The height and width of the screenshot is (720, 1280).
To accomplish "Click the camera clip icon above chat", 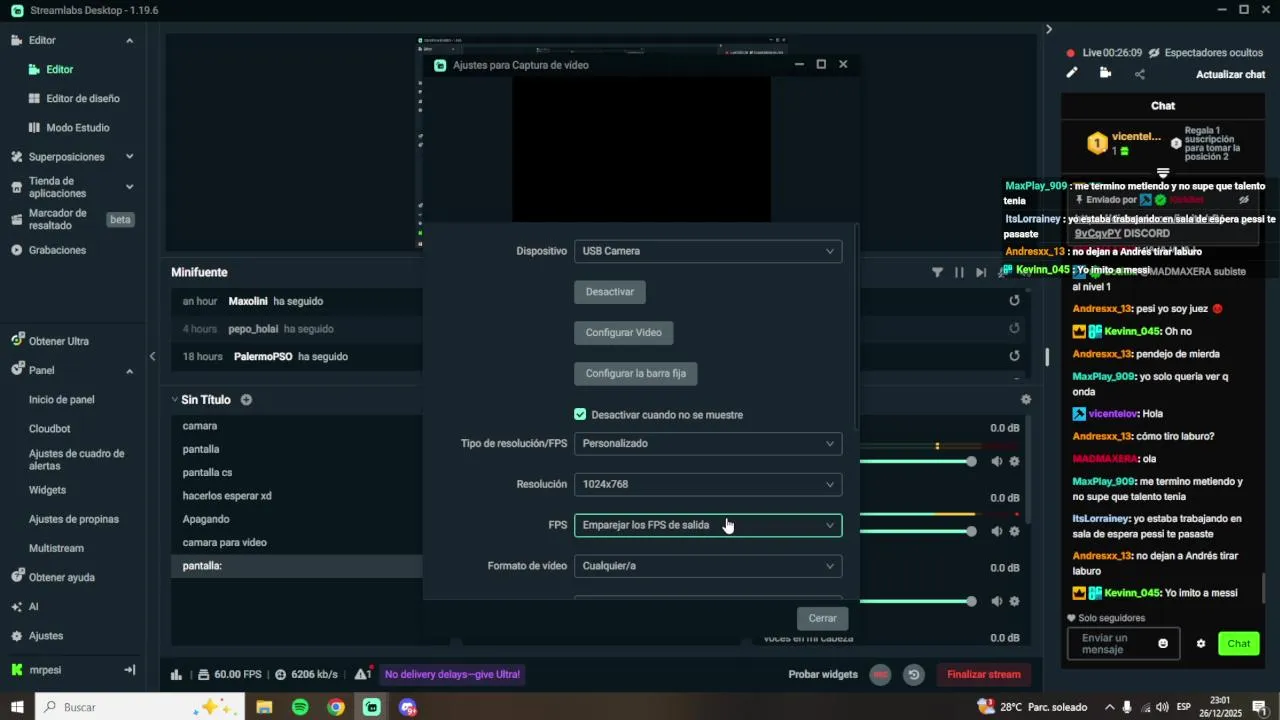I will (1105, 73).
